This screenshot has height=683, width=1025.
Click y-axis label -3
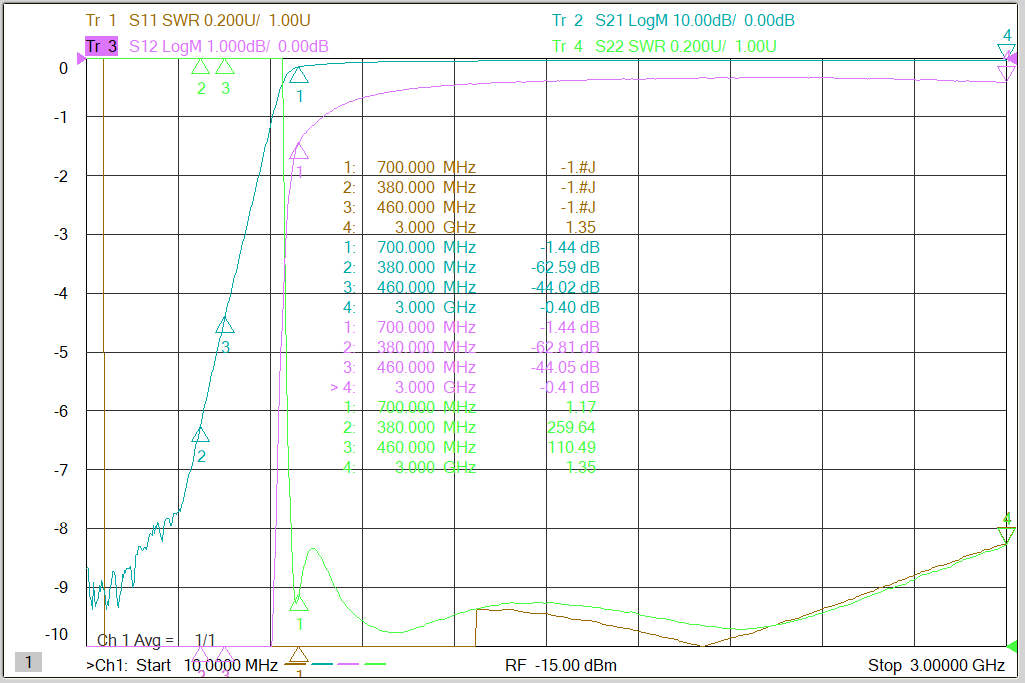click(x=61, y=234)
